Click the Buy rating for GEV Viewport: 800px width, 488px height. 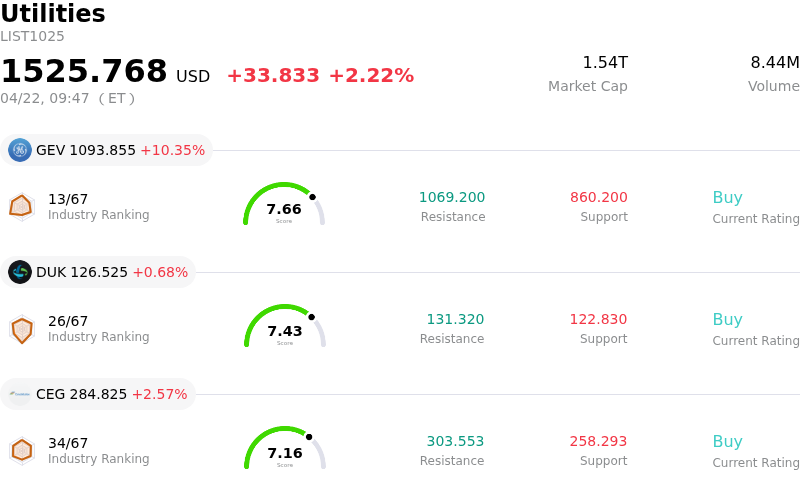(x=727, y=198)
